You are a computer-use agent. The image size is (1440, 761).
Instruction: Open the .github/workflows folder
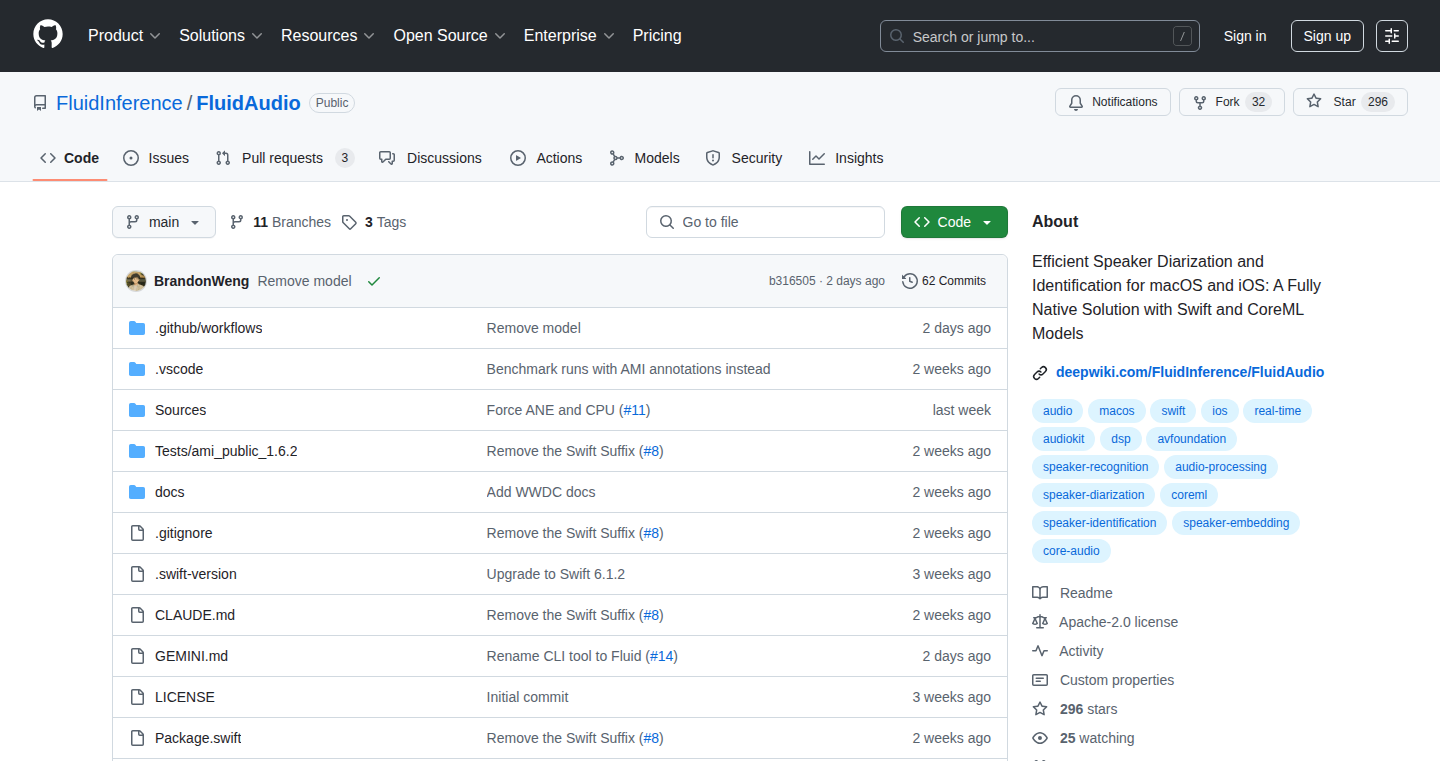(x=209, y=328)
